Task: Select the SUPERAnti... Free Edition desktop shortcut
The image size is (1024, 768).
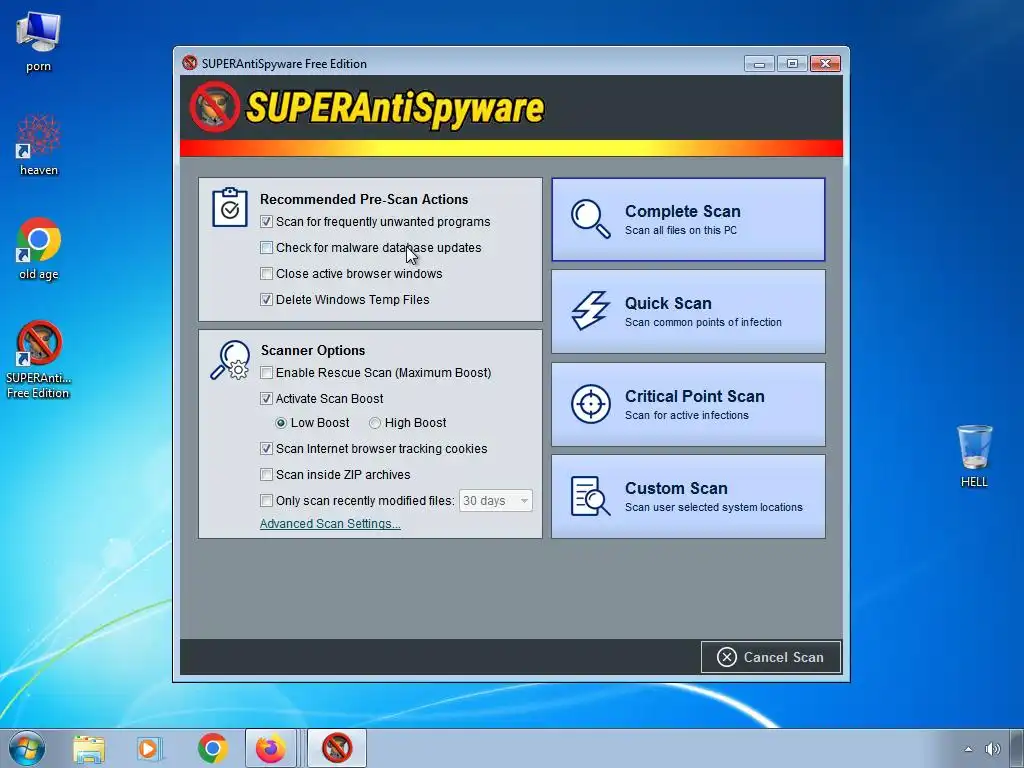Action: pyautogui.click(x=39, y=360)
